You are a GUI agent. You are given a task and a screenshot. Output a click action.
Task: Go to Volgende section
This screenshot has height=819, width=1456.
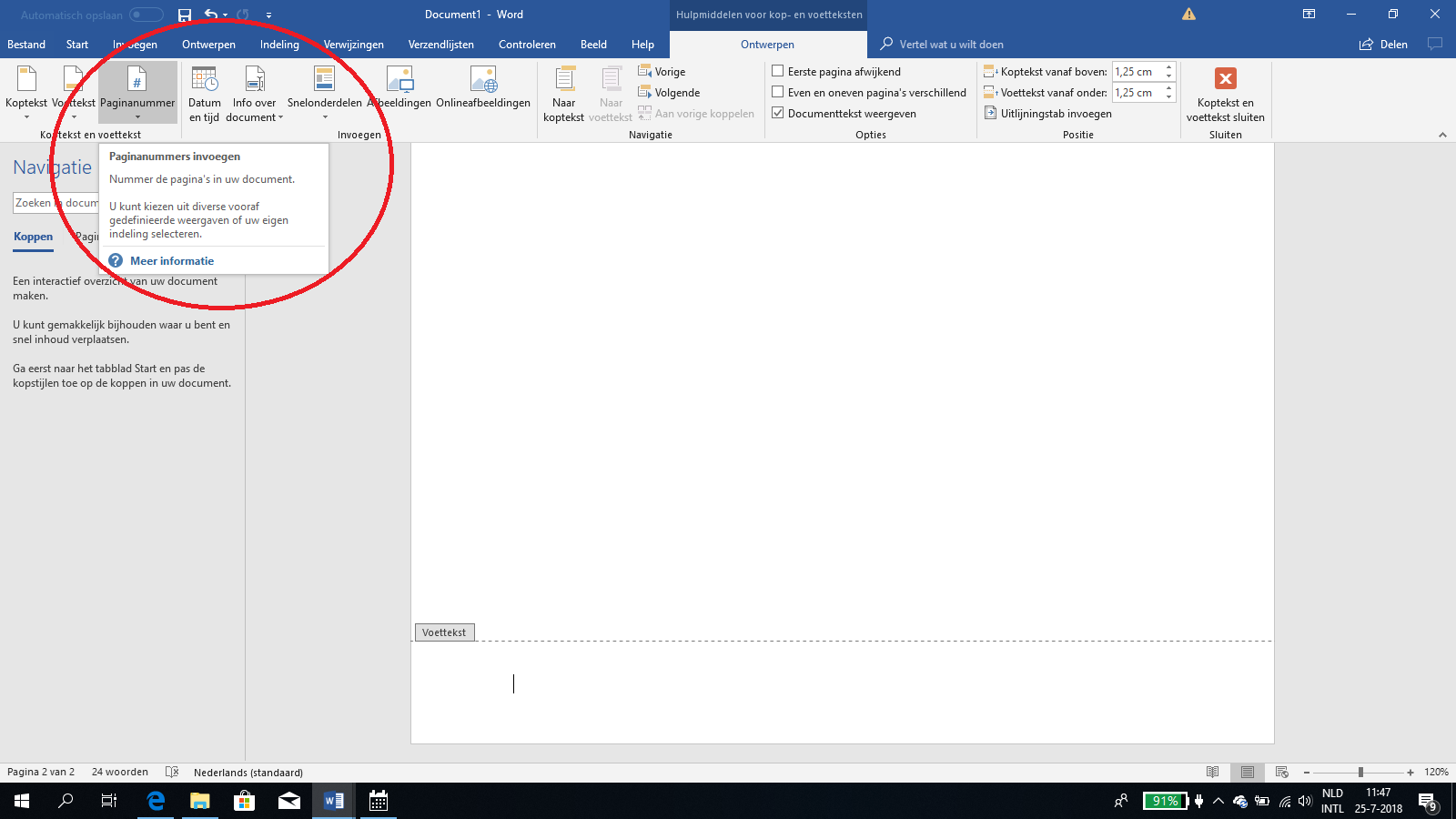pos(670,93)
